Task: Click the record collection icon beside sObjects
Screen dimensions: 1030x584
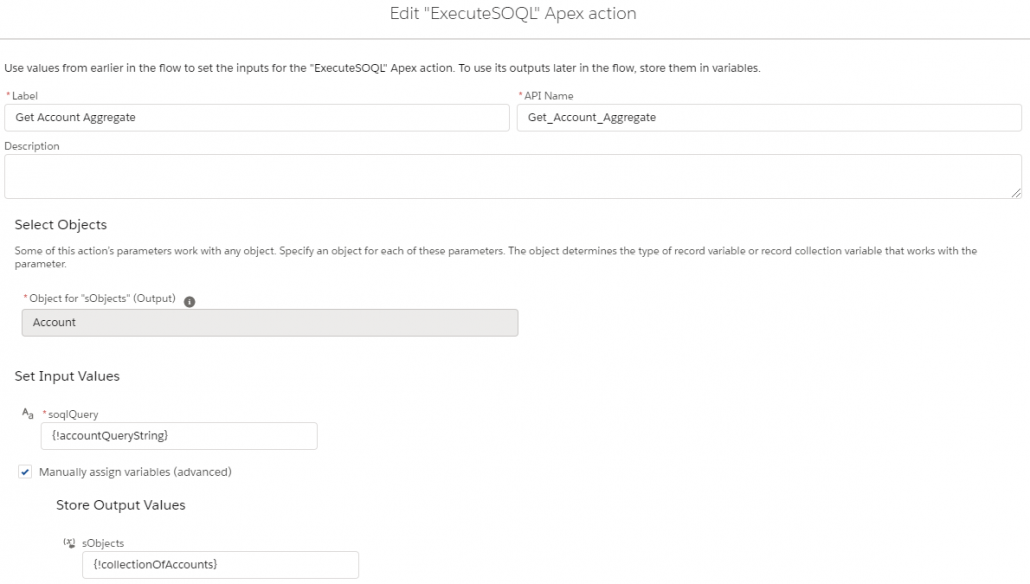Action: [68, 542]
